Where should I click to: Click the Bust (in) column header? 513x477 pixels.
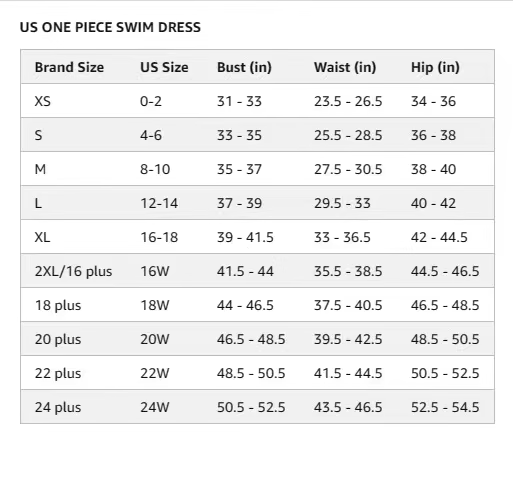(x=244, y=67)
